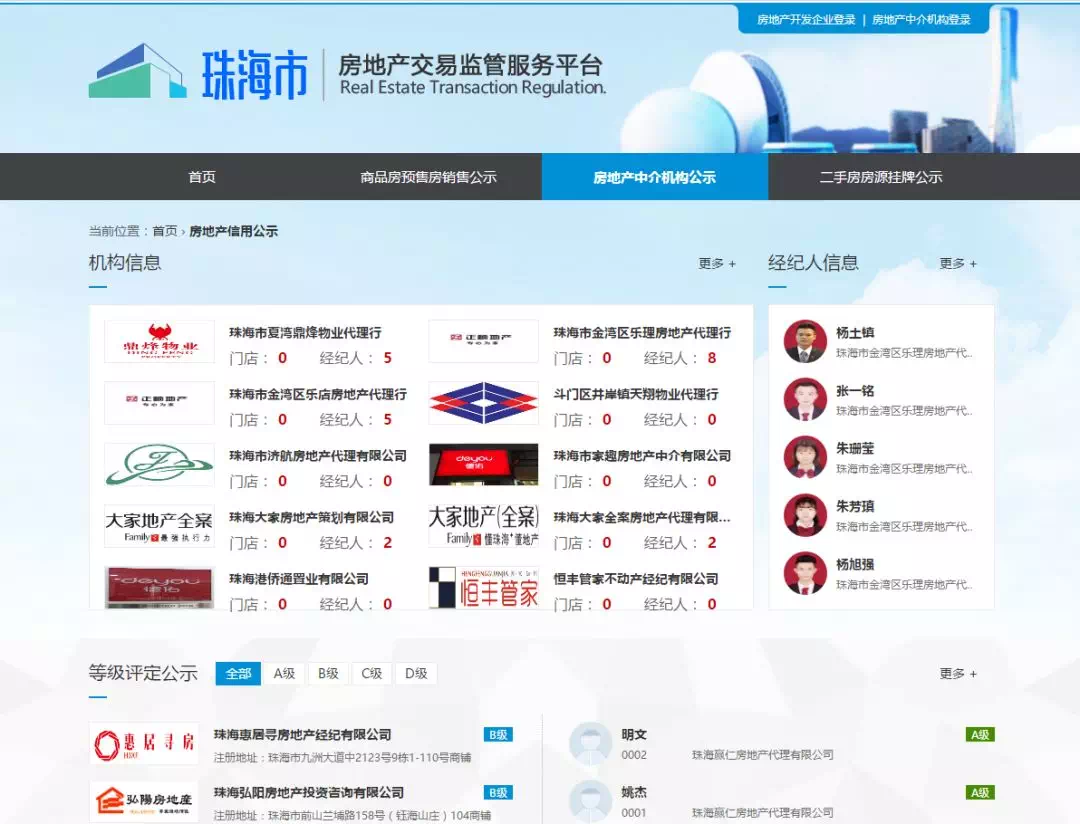Open the 珠海市金湾区乐店房地产代理行 logo
The height and width of the screenshot is (824, 1080).
coord(159,402)
